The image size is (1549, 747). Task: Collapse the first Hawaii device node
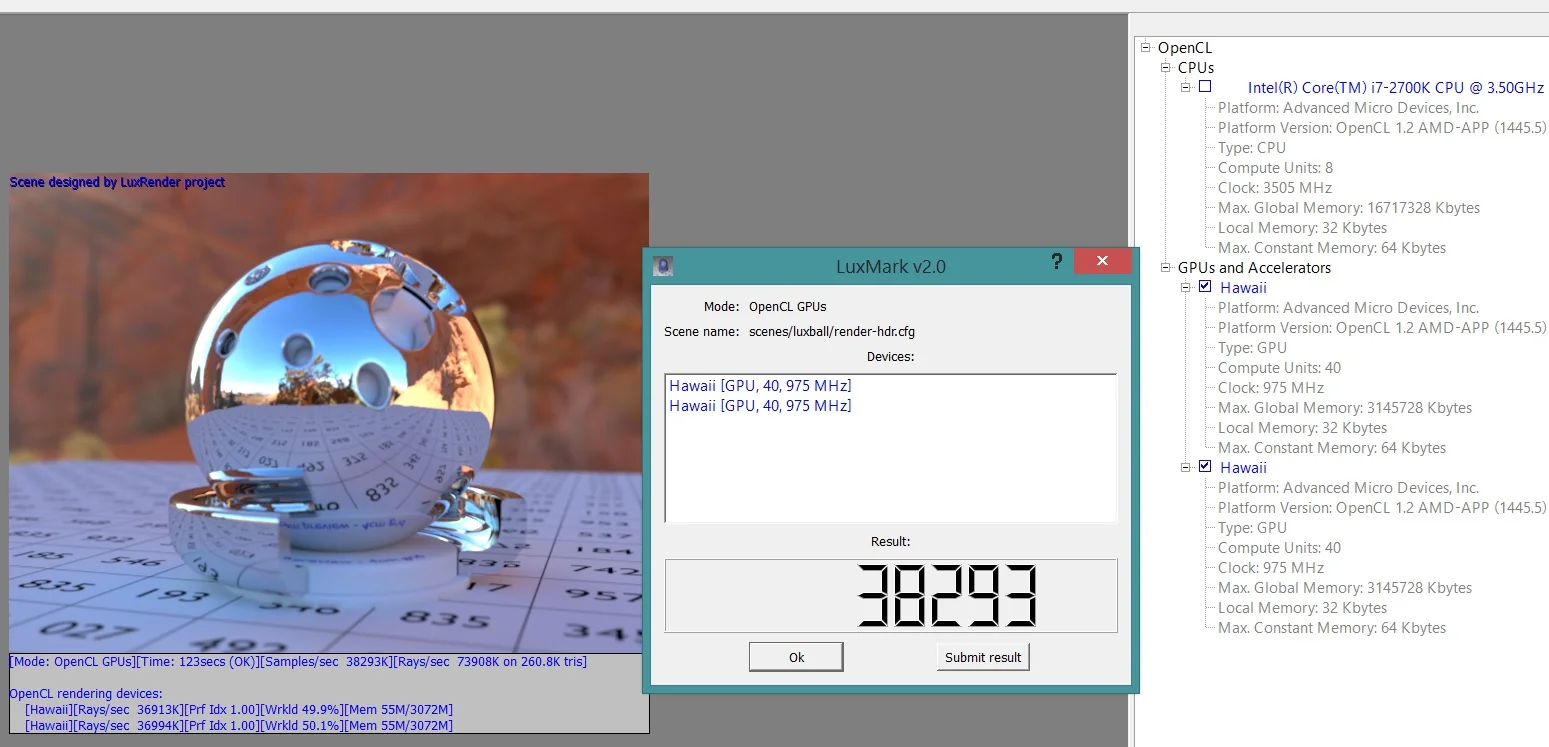(x=1186, y=287)
